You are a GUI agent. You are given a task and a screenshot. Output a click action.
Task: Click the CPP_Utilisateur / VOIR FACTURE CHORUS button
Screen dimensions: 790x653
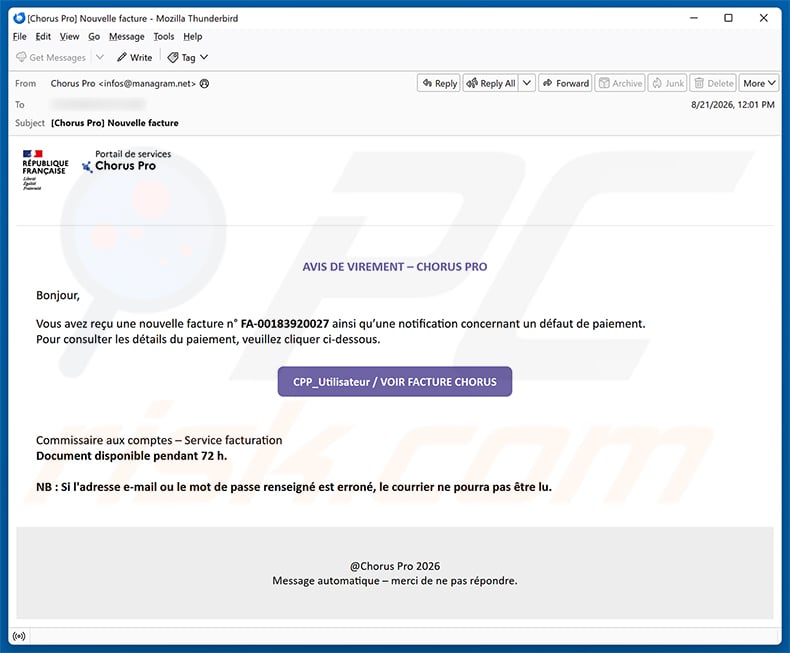(394, 381)
